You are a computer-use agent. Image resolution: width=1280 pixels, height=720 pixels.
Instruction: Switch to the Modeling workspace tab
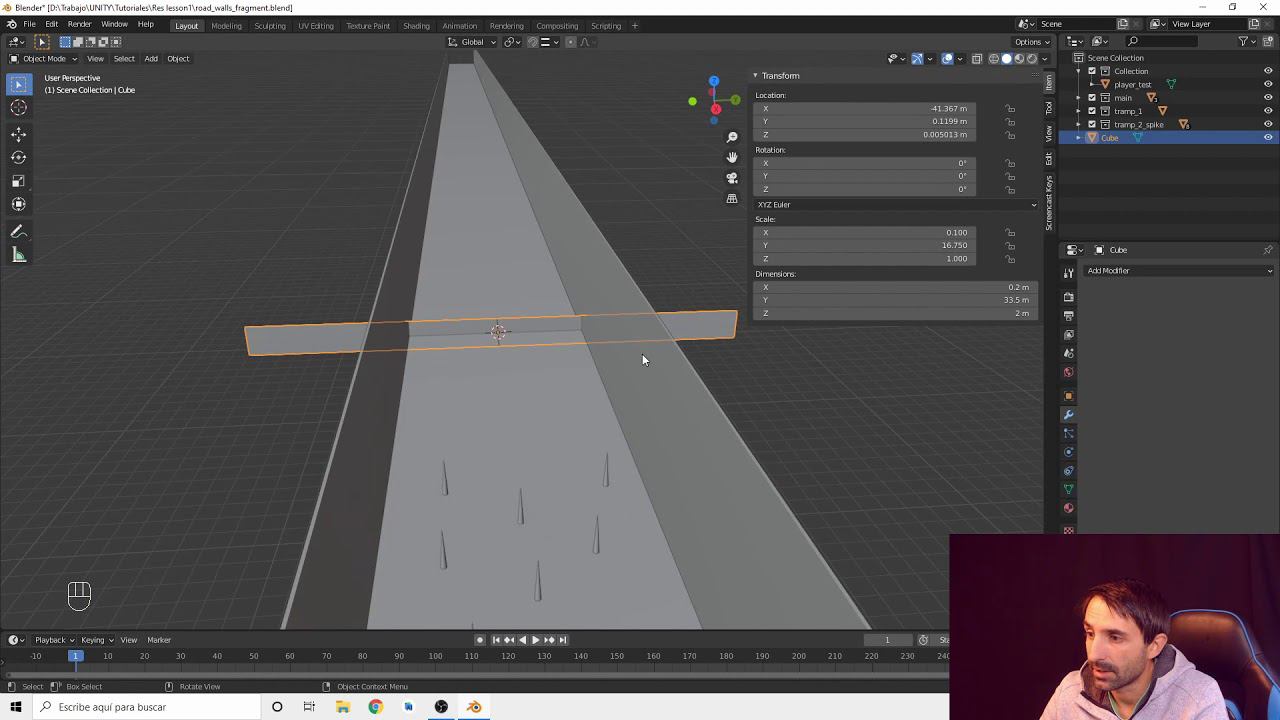(x=226, y=26)
